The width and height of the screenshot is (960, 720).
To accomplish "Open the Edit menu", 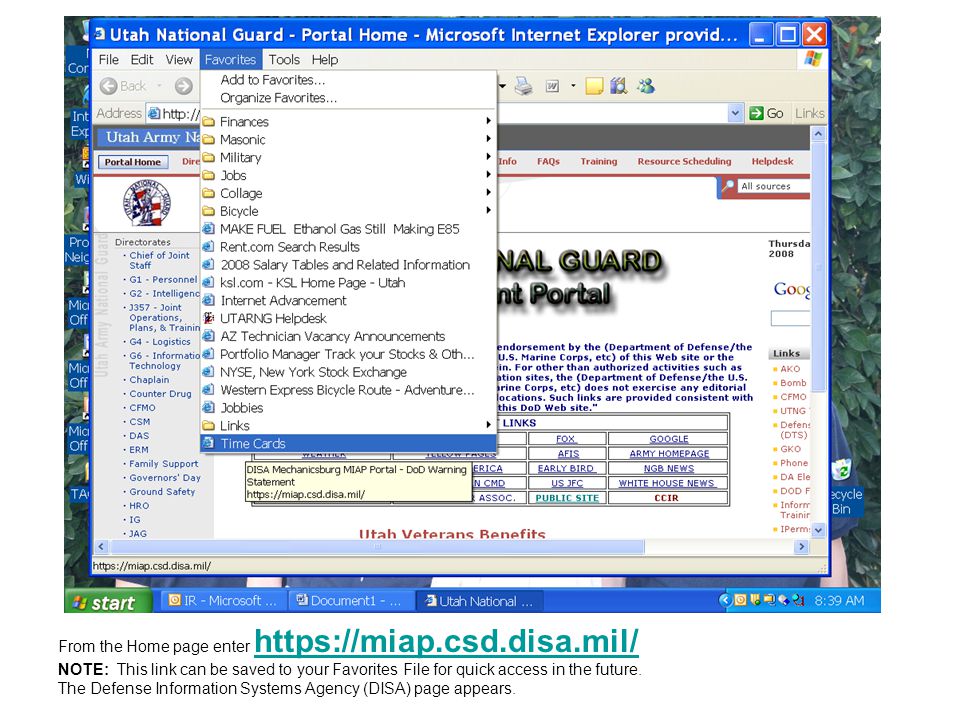I will [x=141, y=60].
